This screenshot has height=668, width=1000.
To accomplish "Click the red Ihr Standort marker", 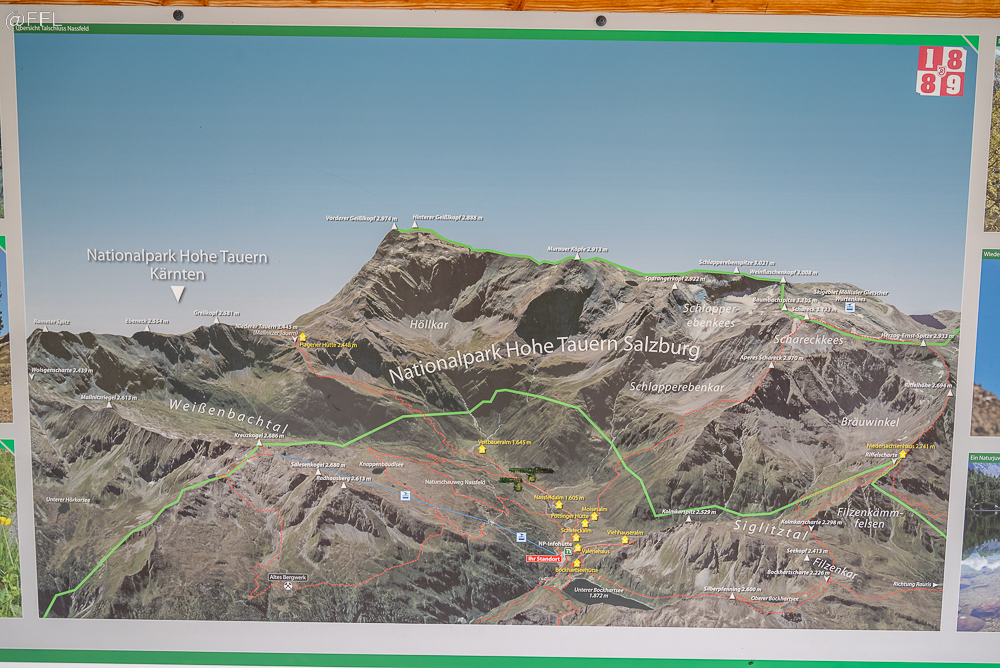I will click(x=544, y=559).
